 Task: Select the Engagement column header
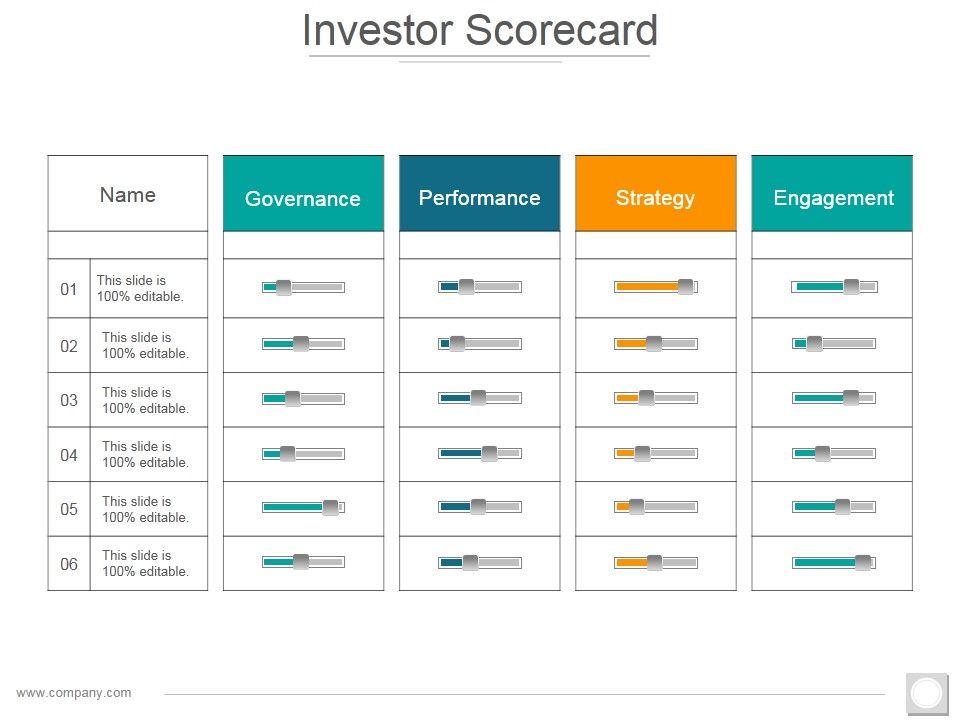tap(832, 197)
